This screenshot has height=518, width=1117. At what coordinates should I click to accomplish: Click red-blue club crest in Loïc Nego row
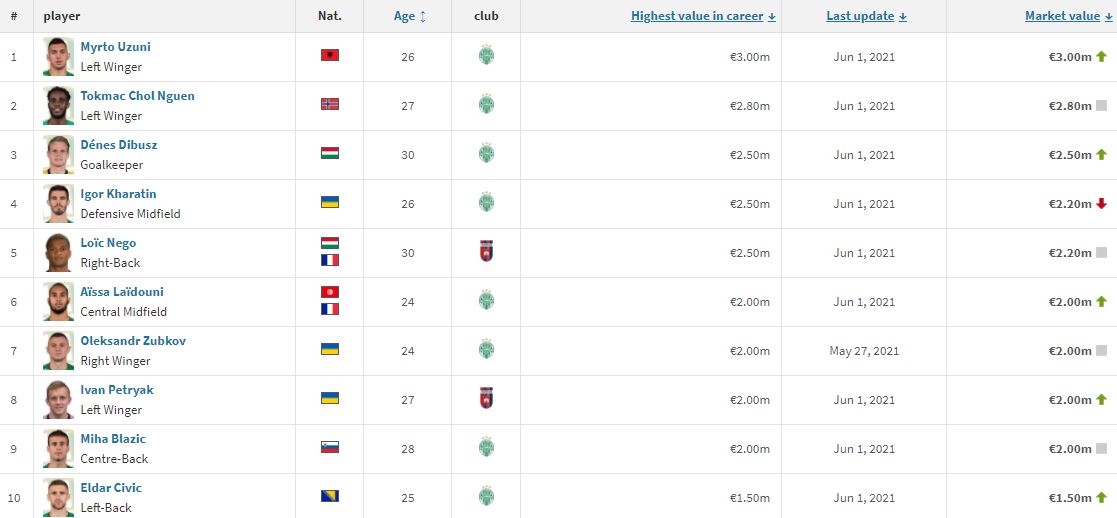[487, 252]
